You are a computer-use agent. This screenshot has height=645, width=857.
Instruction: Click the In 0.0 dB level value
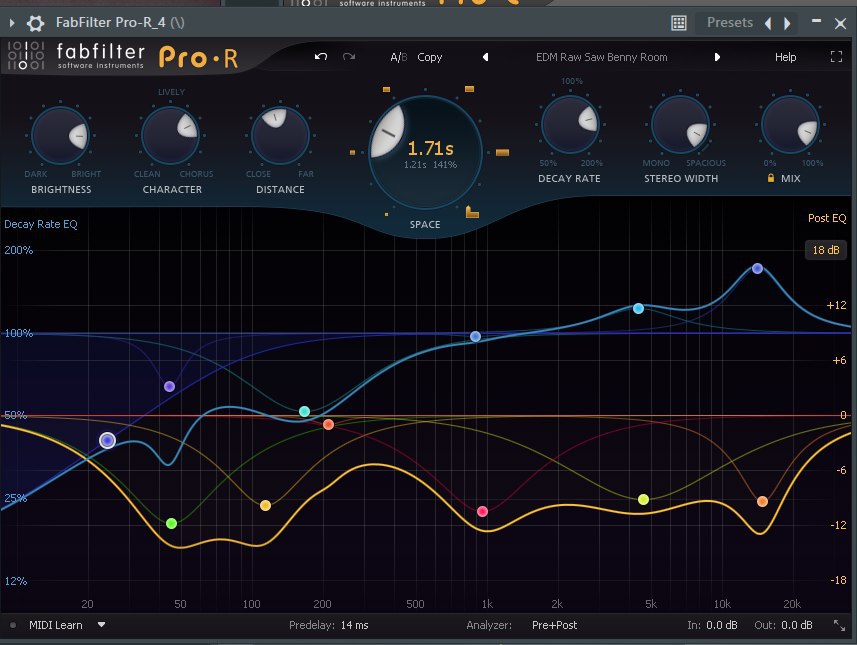tap(721, 625)
